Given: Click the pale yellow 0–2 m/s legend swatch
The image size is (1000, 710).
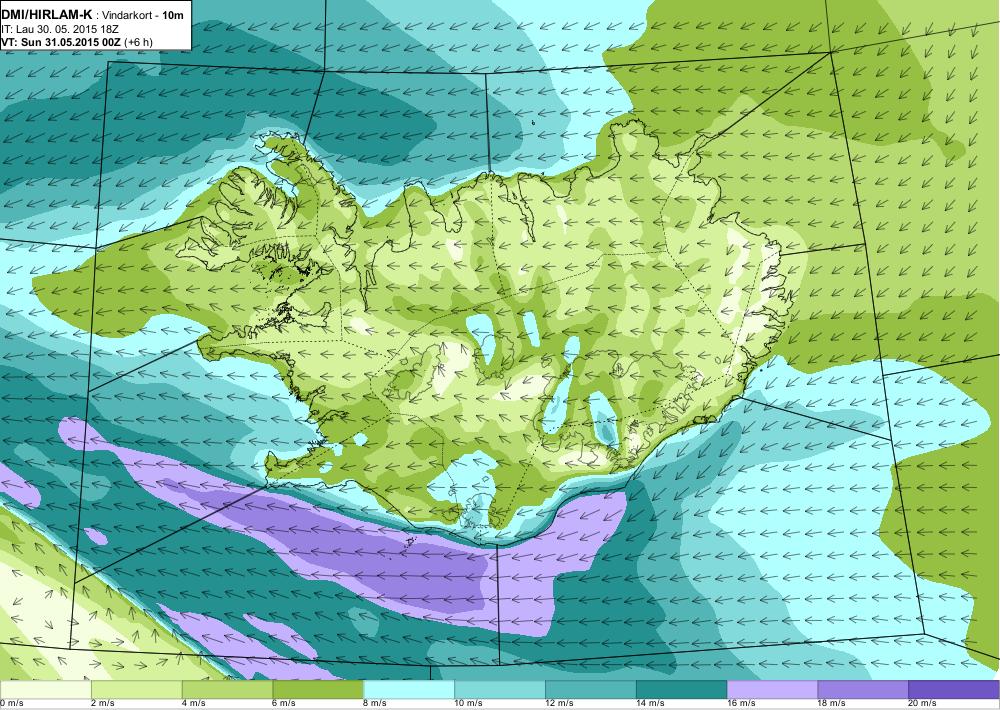Looking at the screenshot, I should click(x=45, y=690).
